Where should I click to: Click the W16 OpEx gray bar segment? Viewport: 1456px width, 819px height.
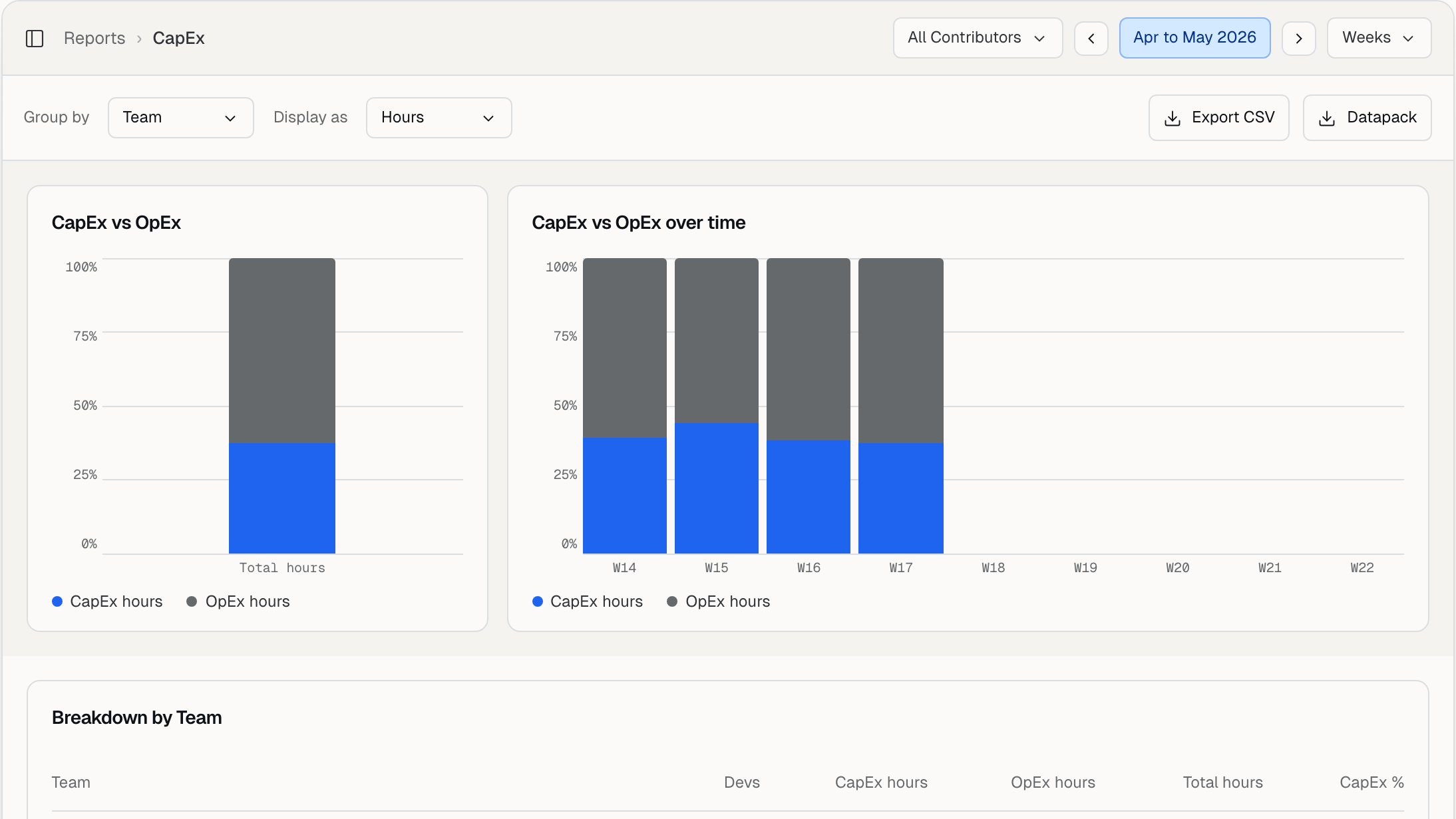(x=809, y=349)
